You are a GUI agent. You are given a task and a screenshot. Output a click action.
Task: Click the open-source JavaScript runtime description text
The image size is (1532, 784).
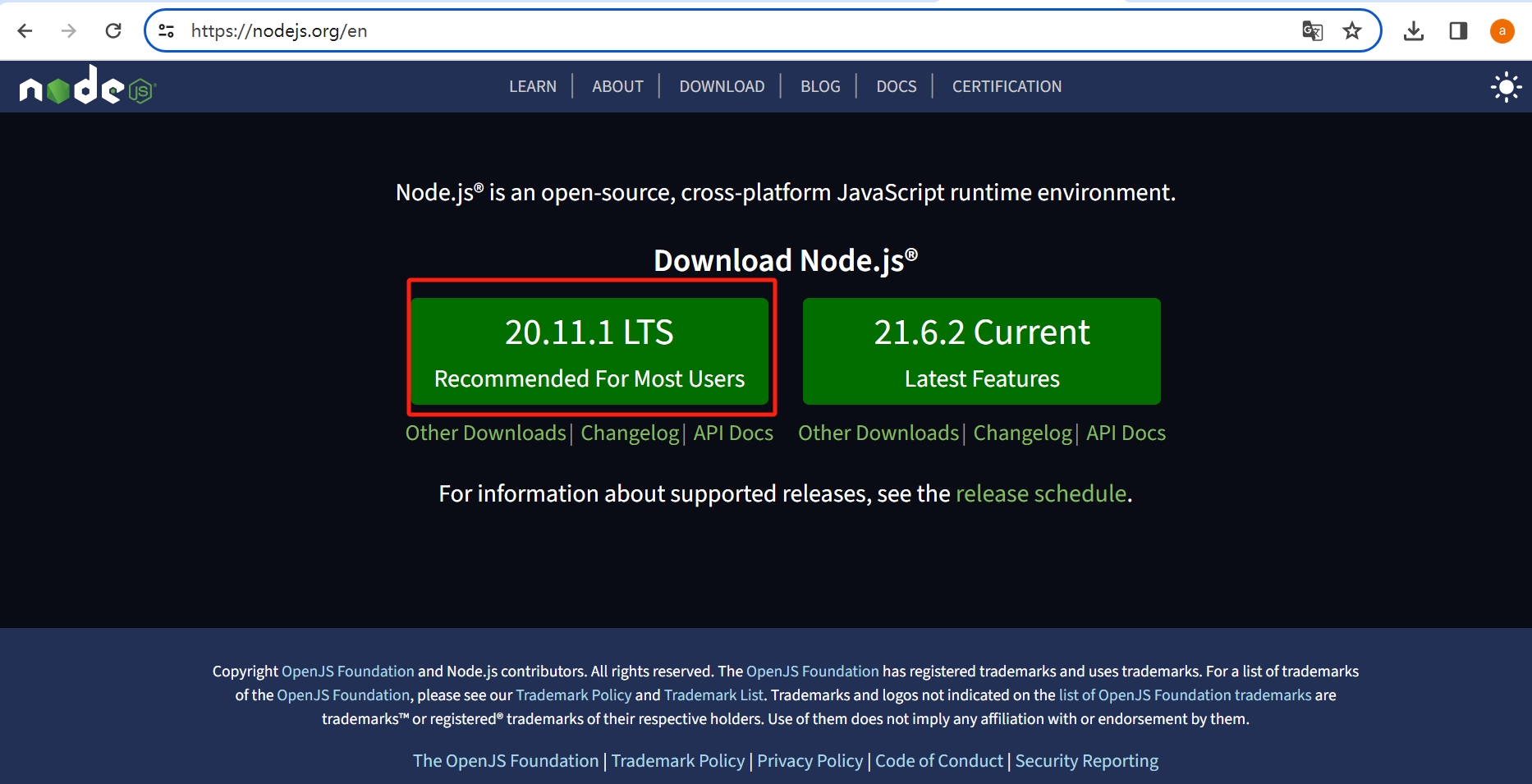(786, 192)
